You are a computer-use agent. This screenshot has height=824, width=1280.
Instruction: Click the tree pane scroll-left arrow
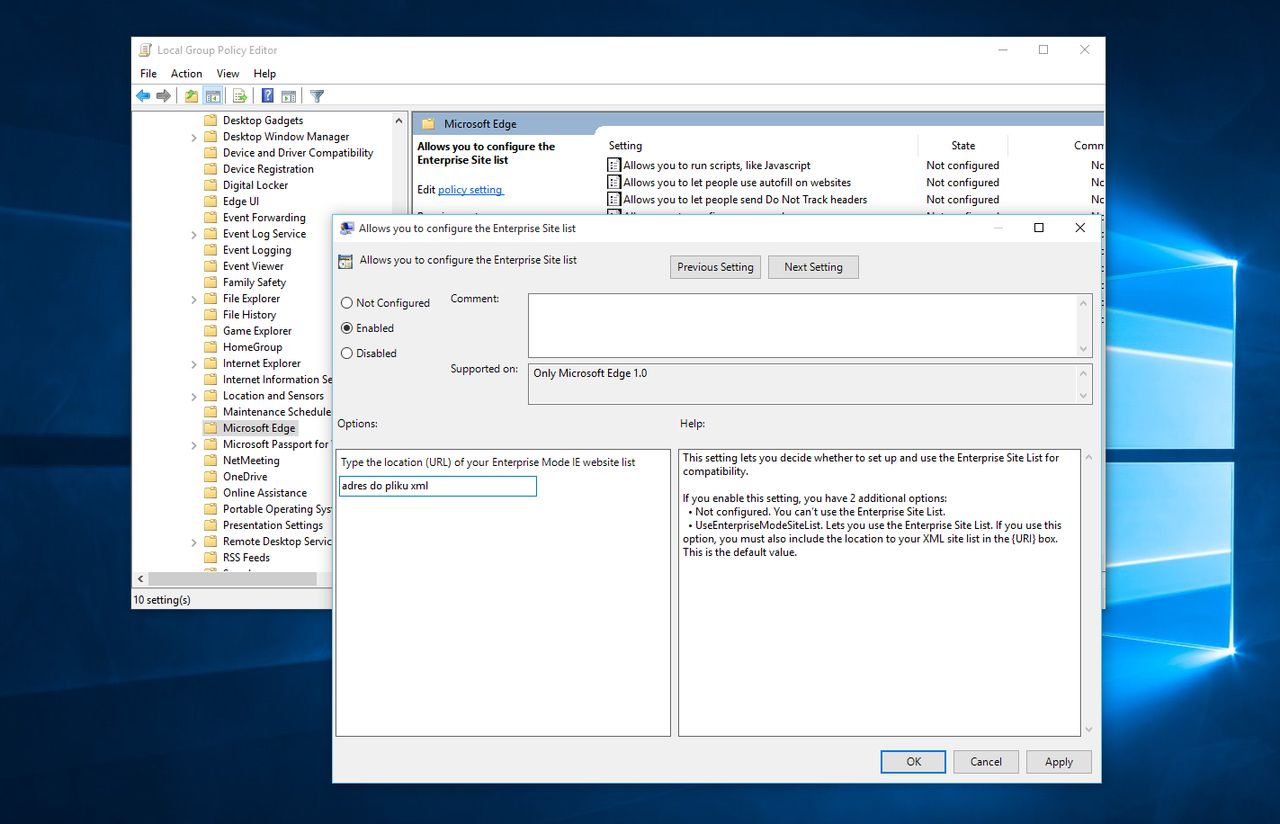(x=140, y=579)
